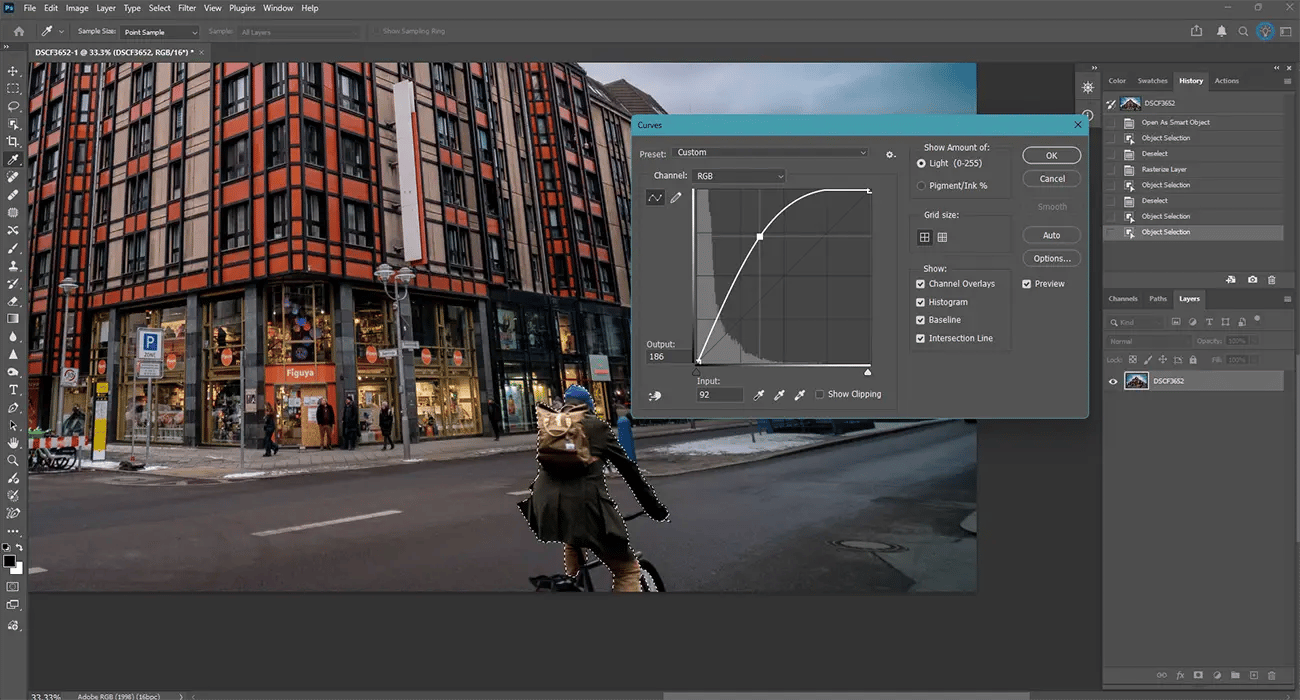
Task: Pick the black point eyedropper in Curves
Action: tap(760, 396)
